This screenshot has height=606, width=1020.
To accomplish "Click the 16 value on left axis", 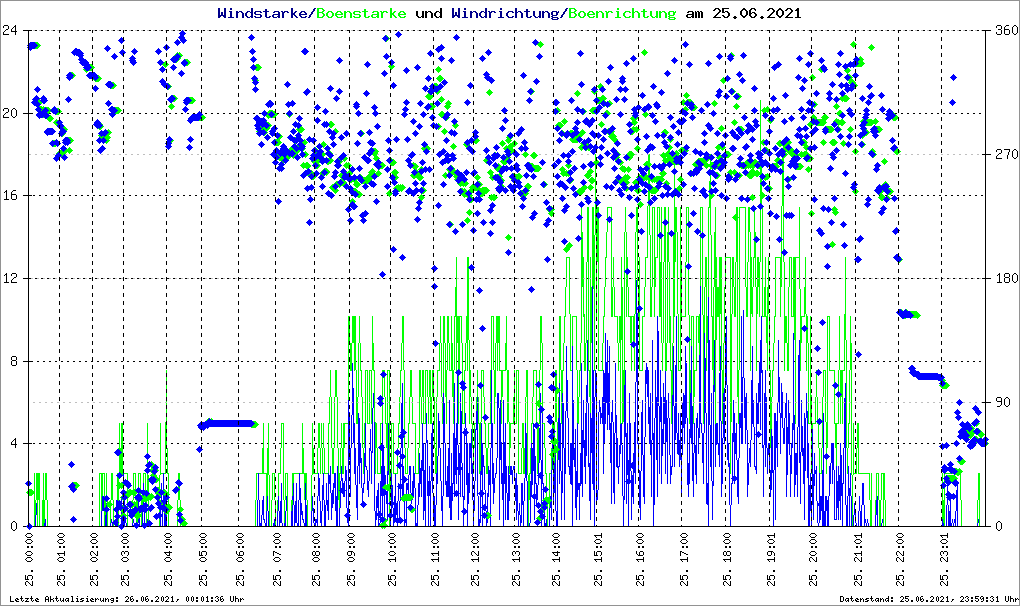I will pyautogui.click(x=12, y=196).
